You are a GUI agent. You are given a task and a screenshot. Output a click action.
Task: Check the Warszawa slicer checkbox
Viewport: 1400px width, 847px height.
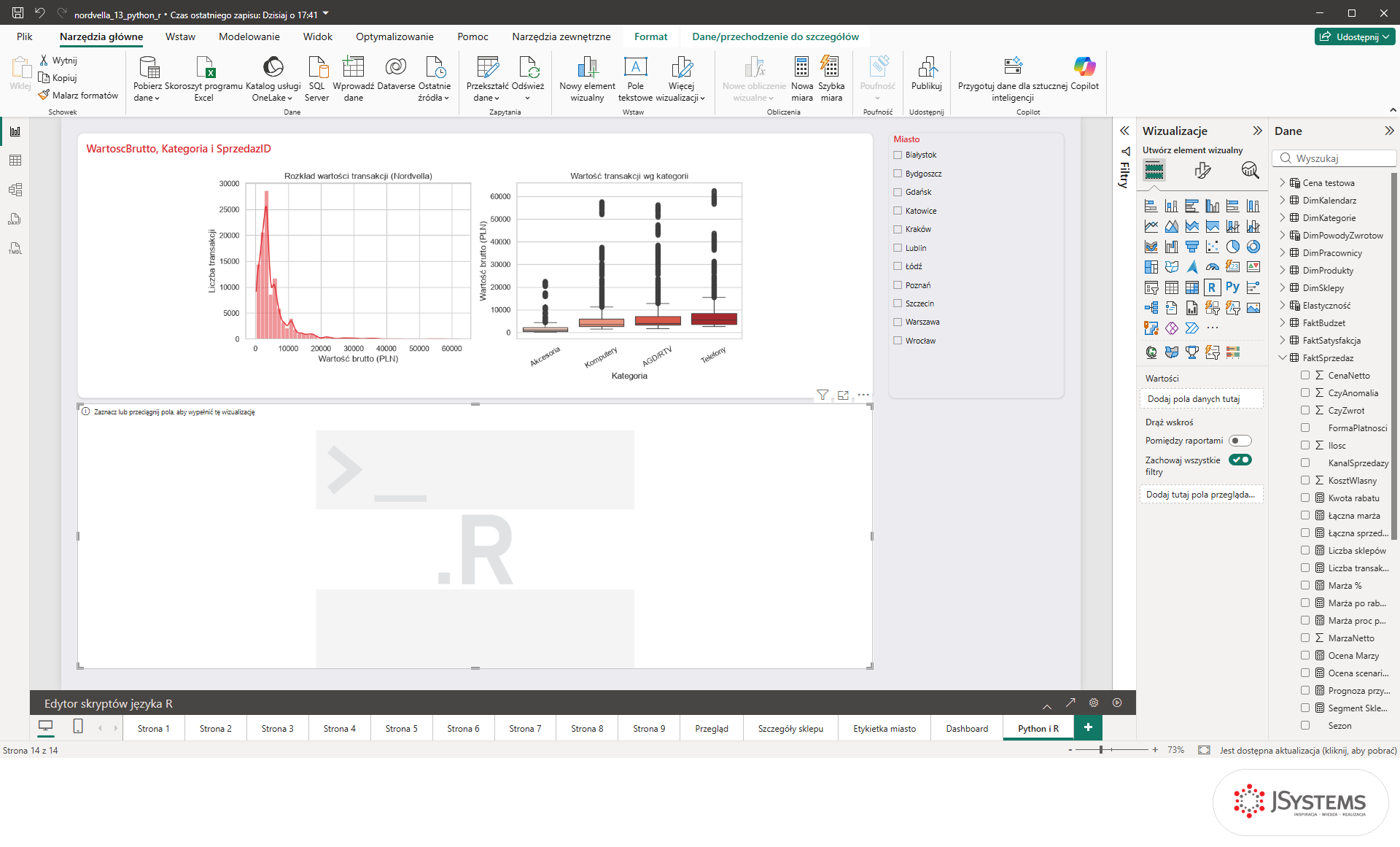click(898, 322)
